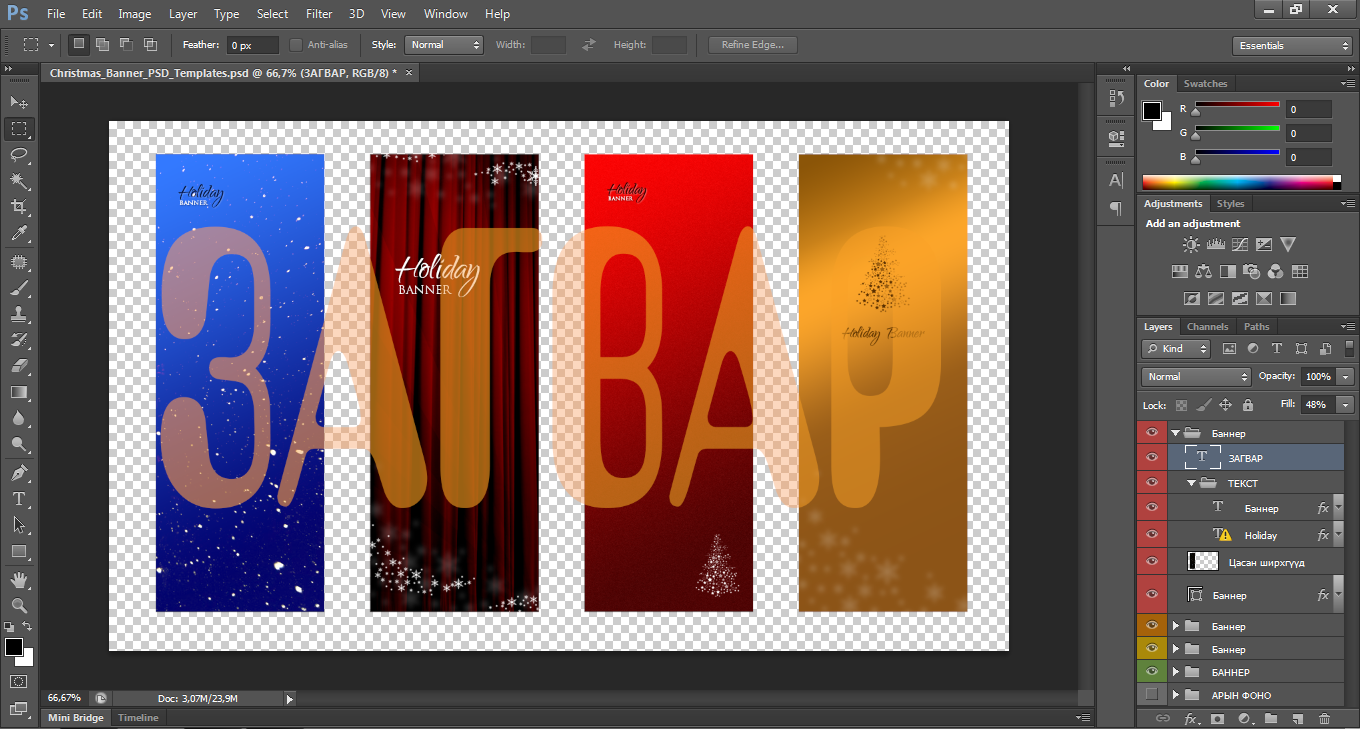This screenshot has width=1360, height=729.
Task: Open the Filter menu
Action: [x=319, y=14]
